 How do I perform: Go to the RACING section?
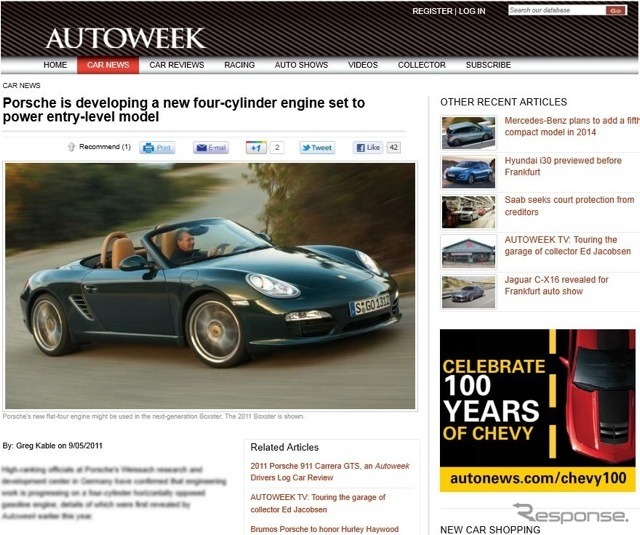tap(240, 65)
